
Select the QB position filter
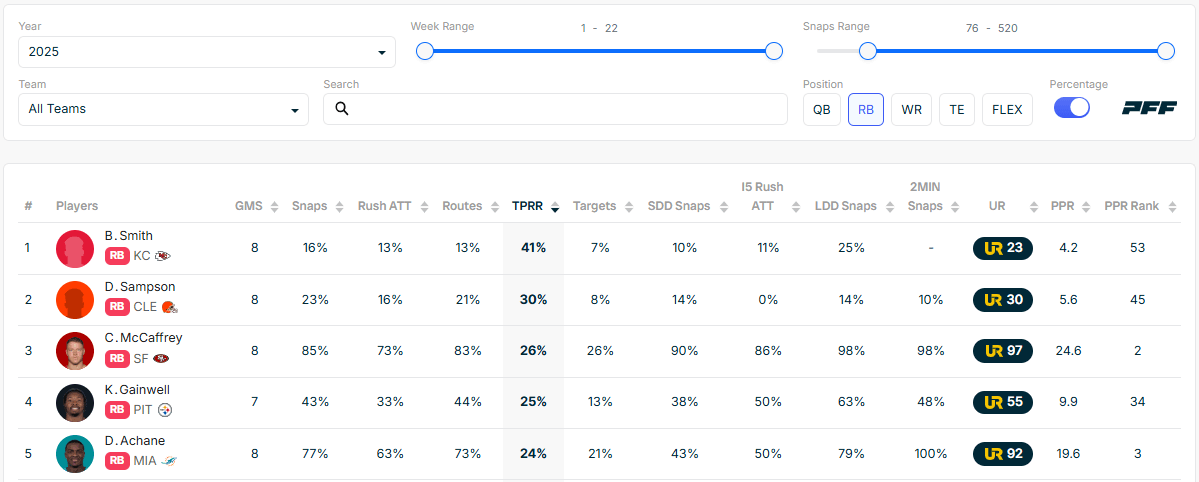[821, 109]
